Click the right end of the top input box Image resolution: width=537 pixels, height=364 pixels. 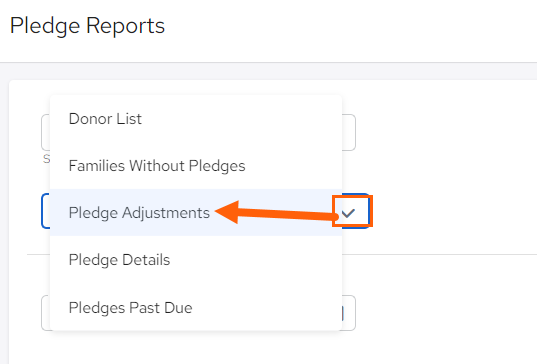(x=349, y=133)
